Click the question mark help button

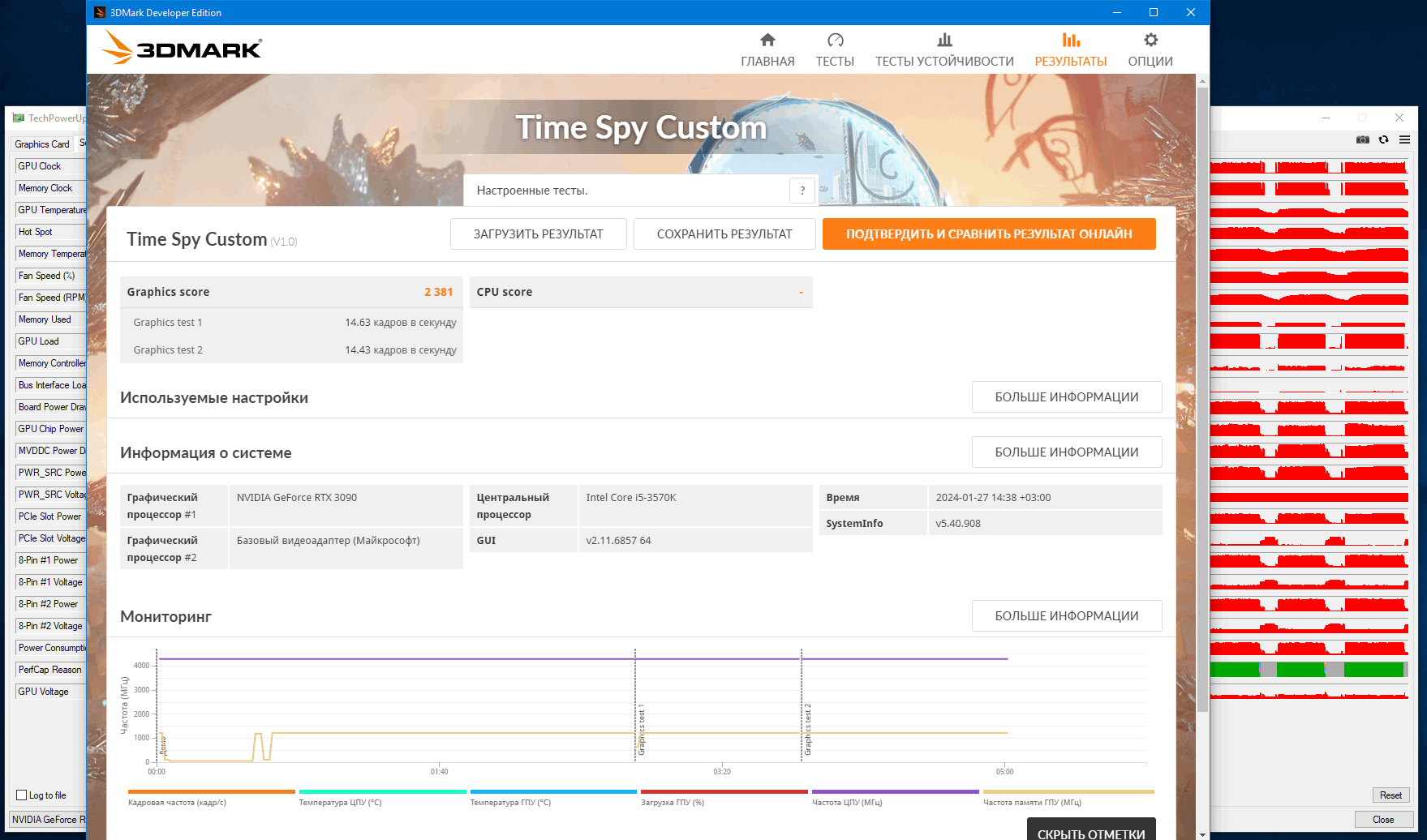pyautogui.click(x=802, y=191)
